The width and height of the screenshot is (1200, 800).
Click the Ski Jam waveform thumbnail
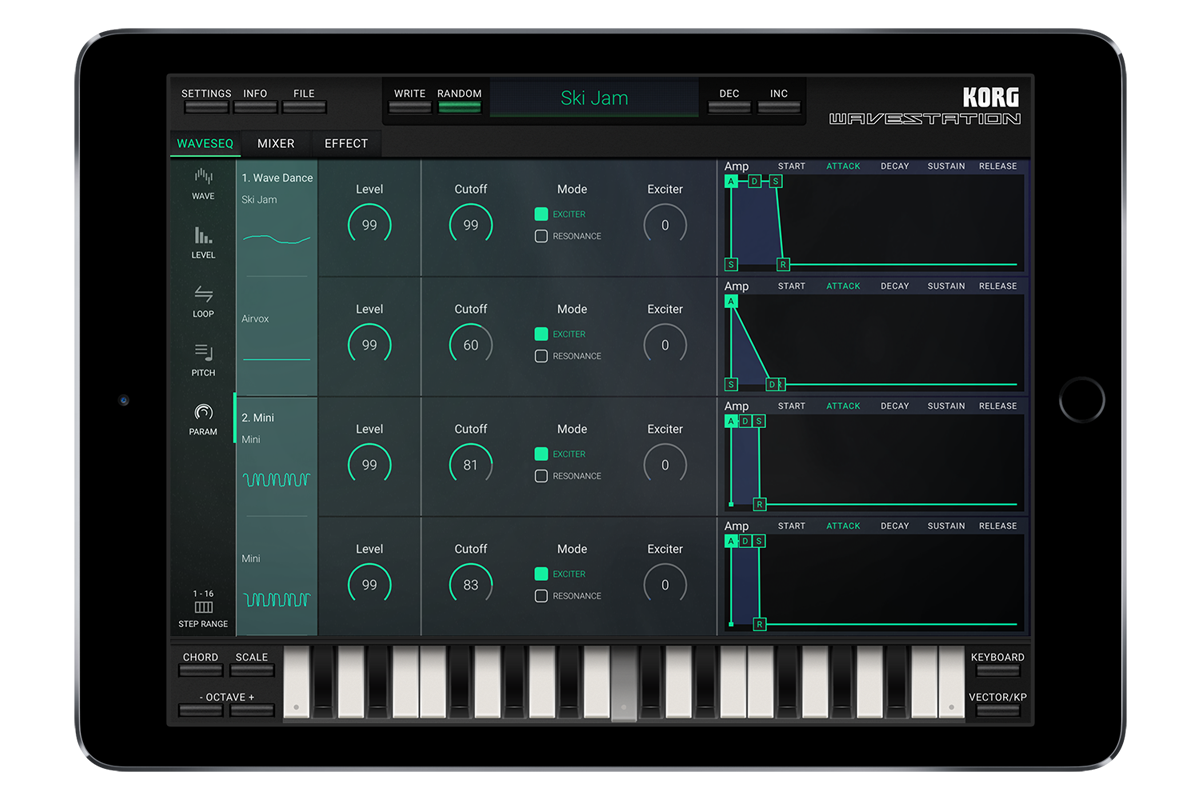pos(276,238)
